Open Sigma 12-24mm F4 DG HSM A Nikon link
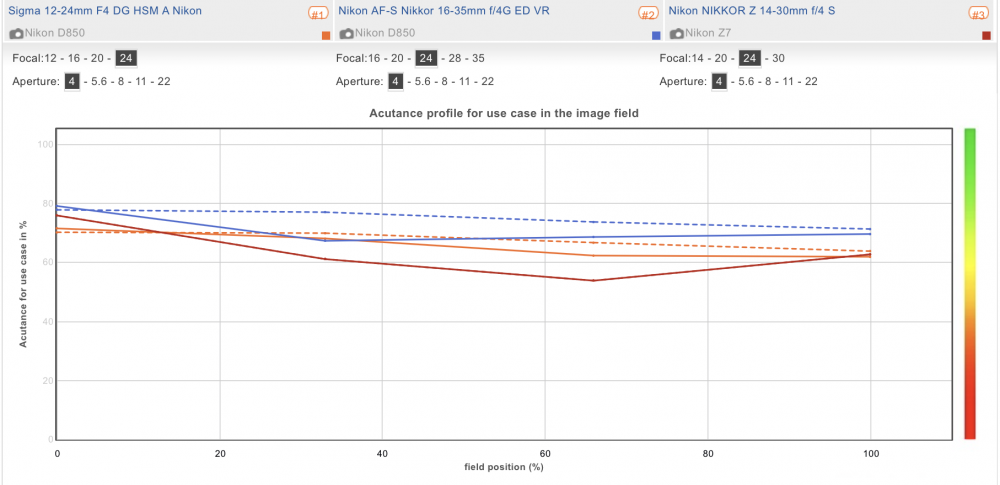Viewport: 1000px width, 485px height. (105, 11)
